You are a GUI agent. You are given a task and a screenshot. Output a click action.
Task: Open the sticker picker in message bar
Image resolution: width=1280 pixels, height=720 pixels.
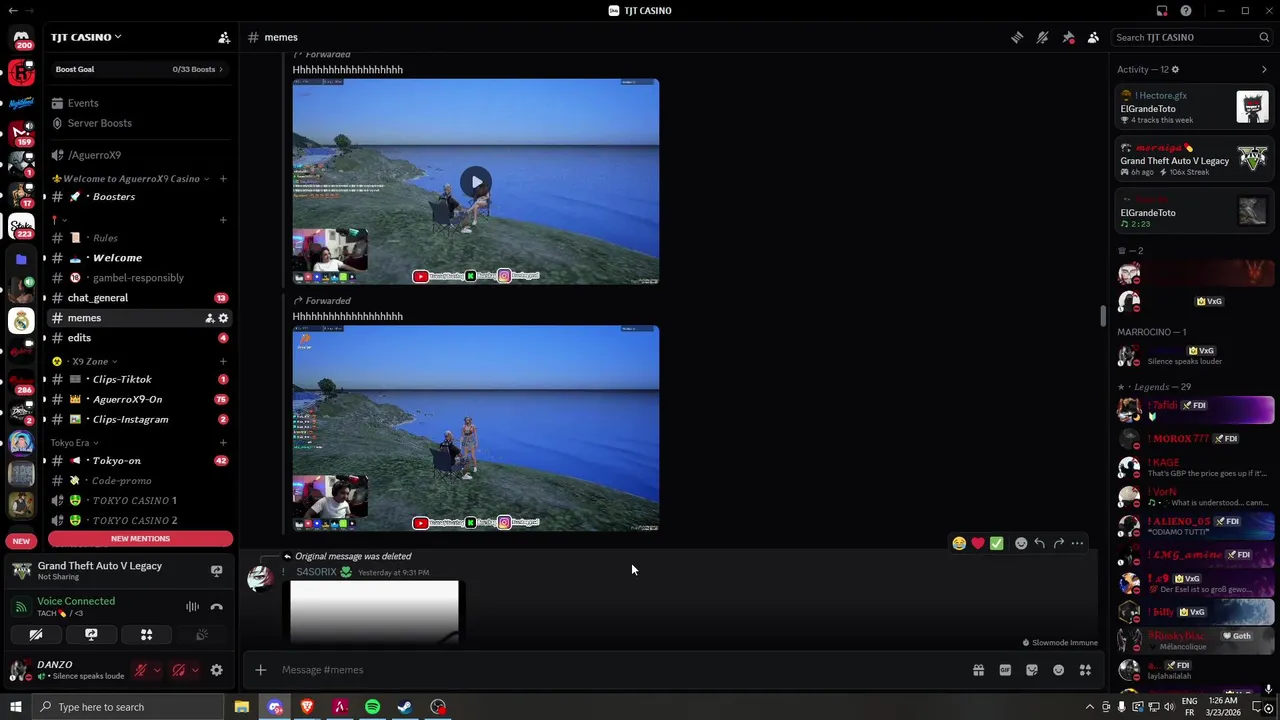(x=1032, y=670)
